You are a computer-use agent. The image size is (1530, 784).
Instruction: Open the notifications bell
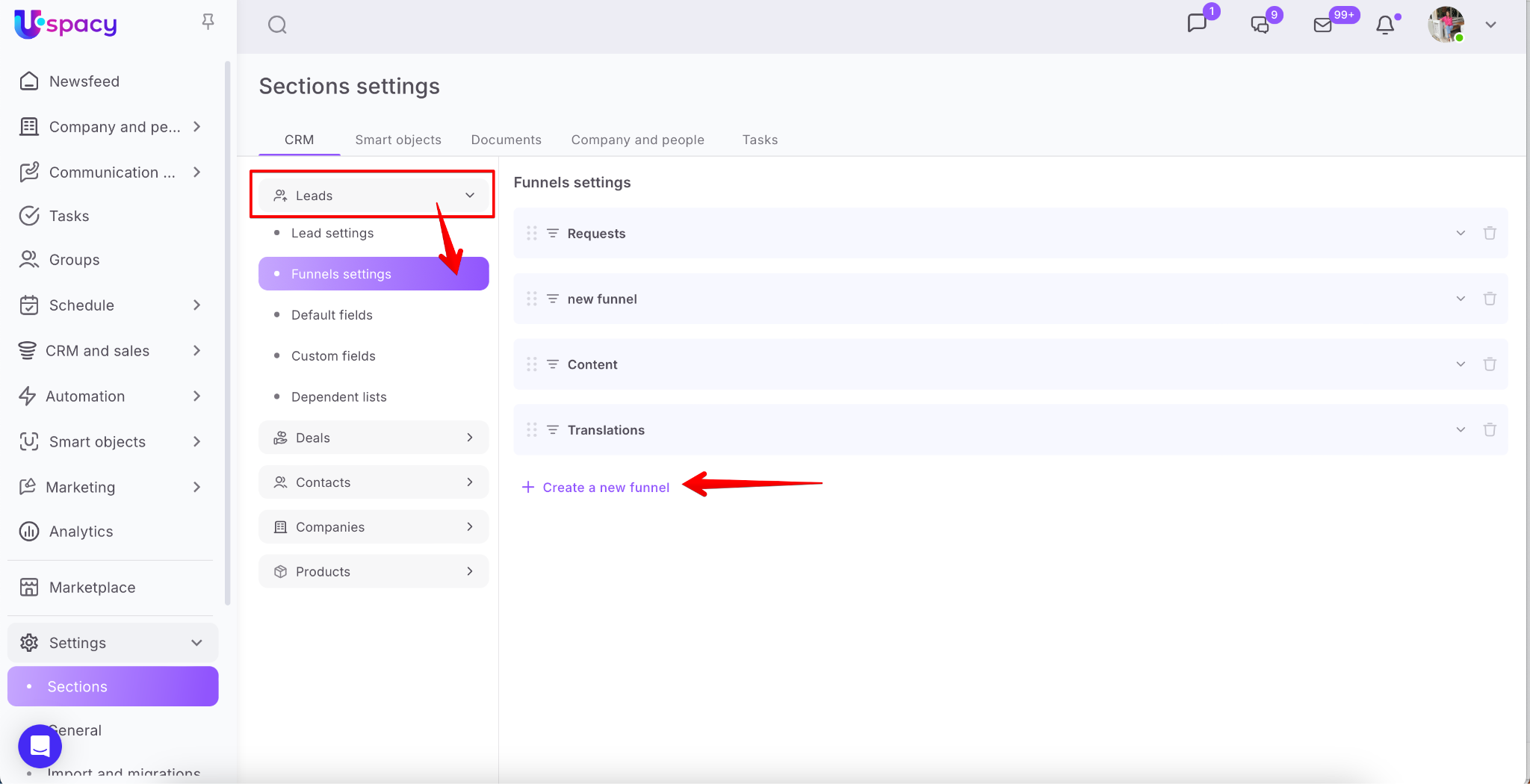point(1385,25)
